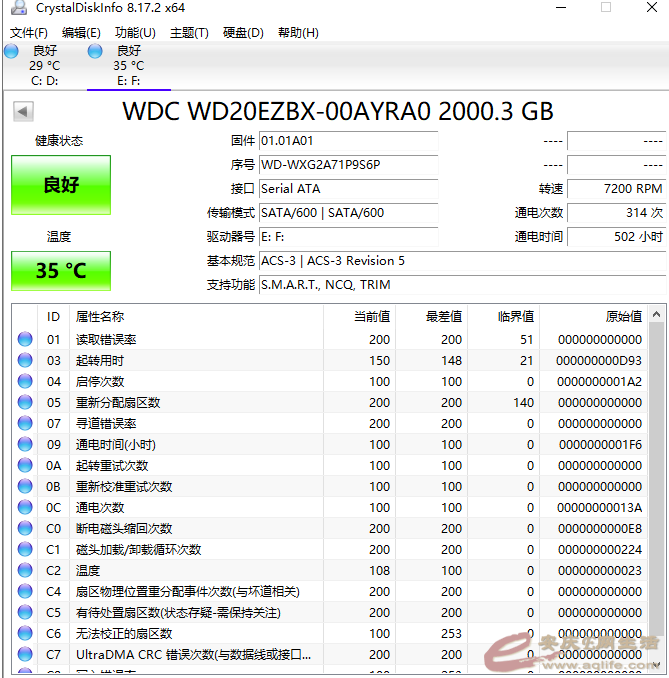Click status orb for attribute C2 温度

(x=25, y=571)
